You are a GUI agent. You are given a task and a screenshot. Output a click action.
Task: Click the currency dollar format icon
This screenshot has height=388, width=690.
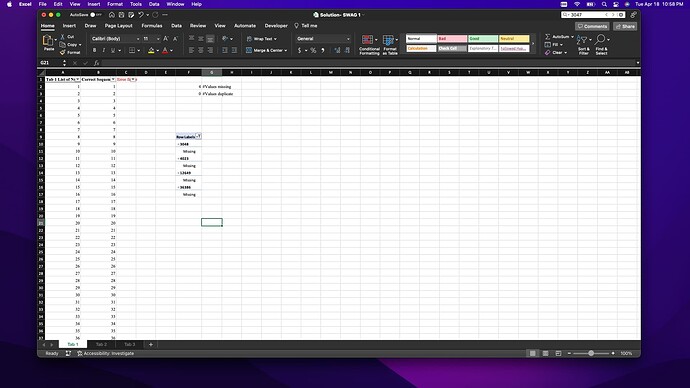pos(300,51)
